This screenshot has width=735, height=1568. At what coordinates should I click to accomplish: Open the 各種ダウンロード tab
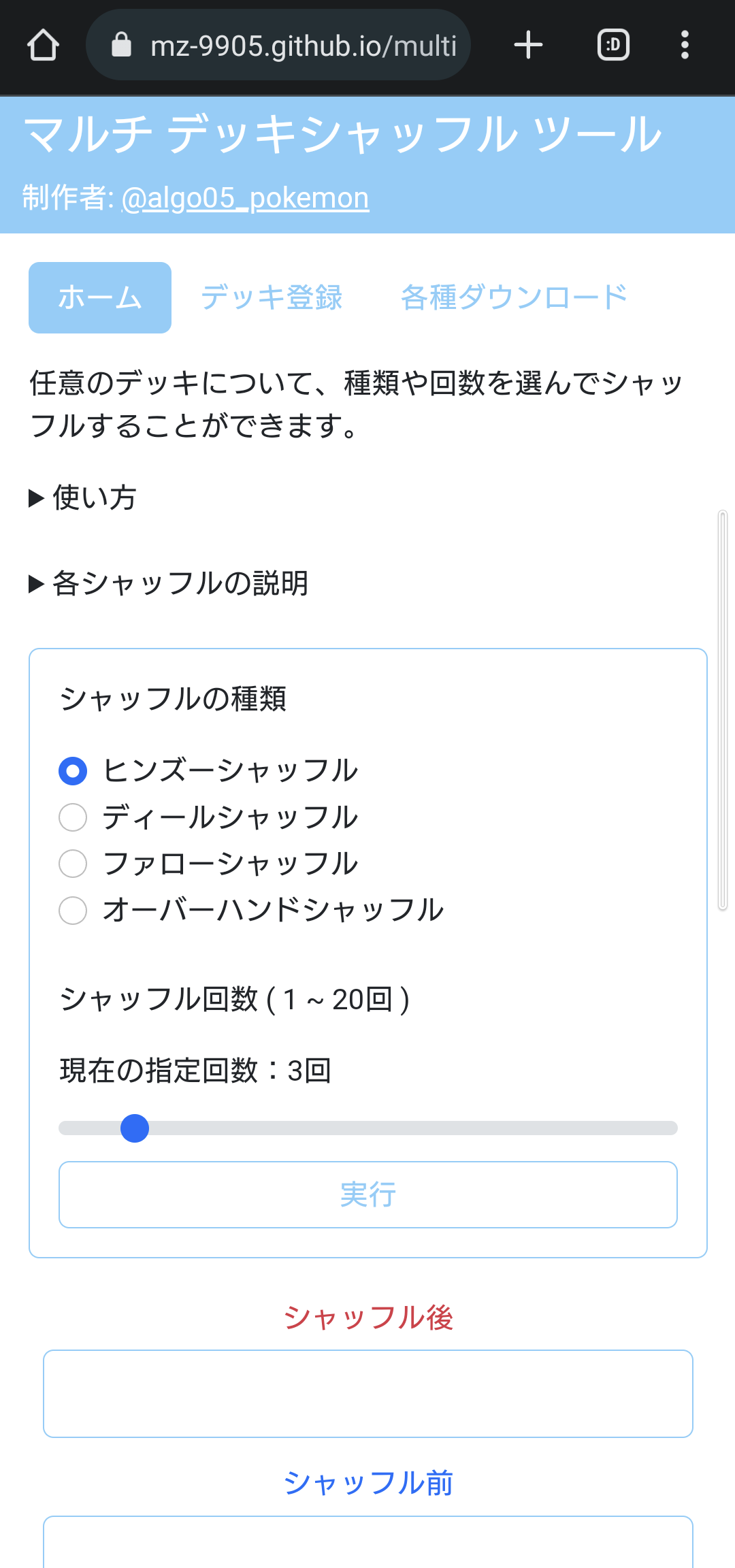pyautogui.click(x=514, y=297)
